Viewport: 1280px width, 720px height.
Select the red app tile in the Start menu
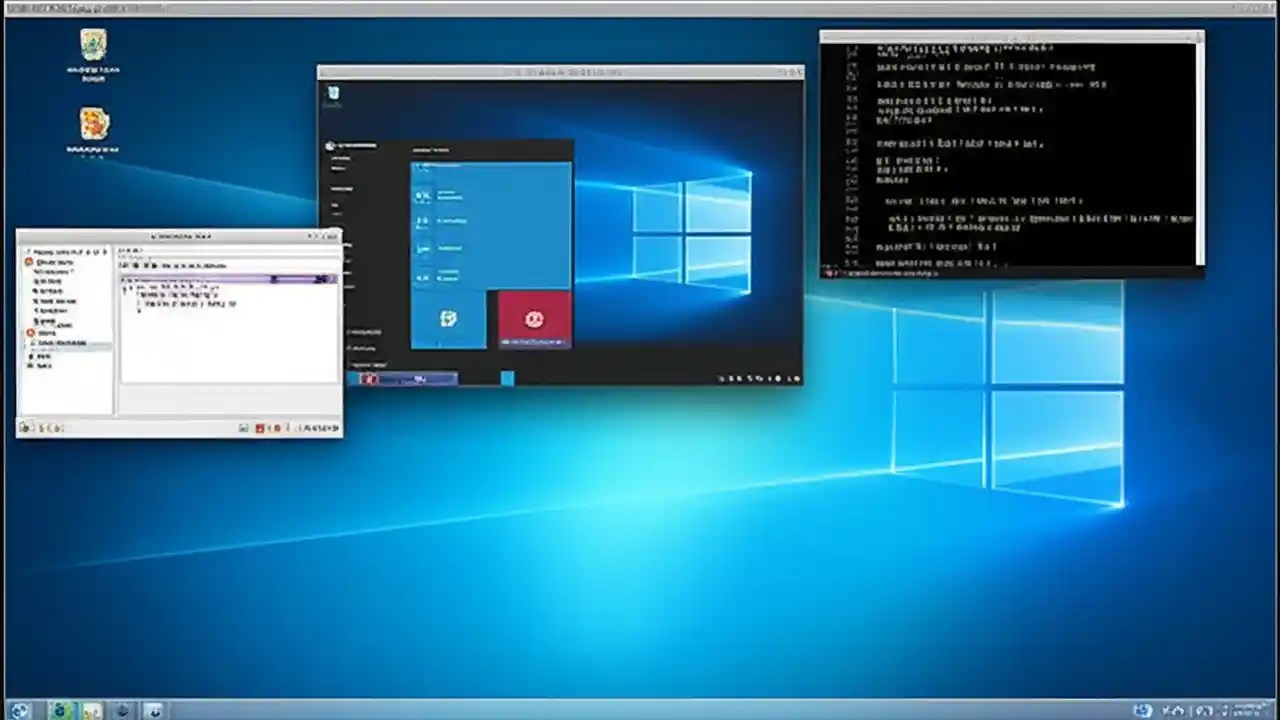[x=533, y=318]
